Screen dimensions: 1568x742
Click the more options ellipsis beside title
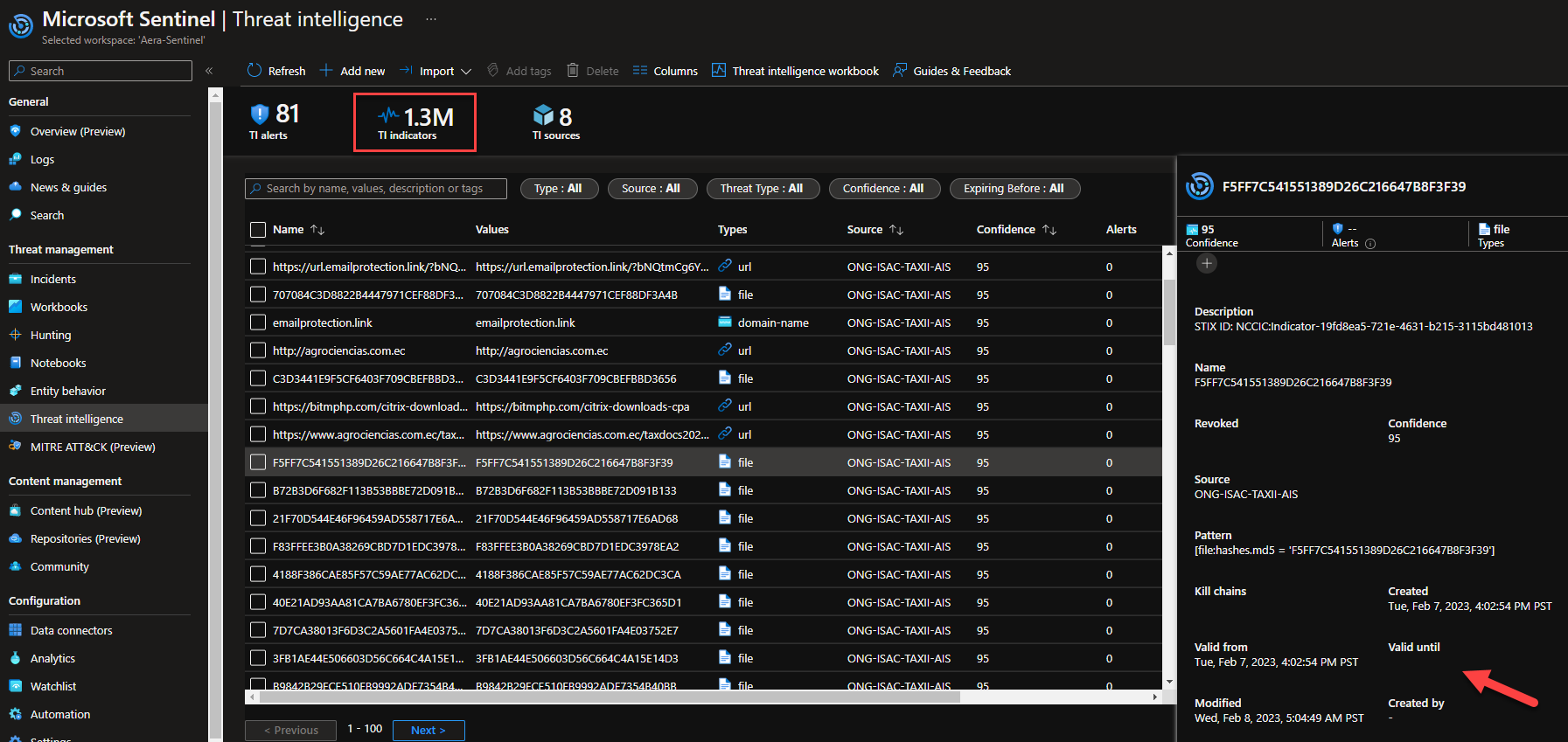(431, 18)
